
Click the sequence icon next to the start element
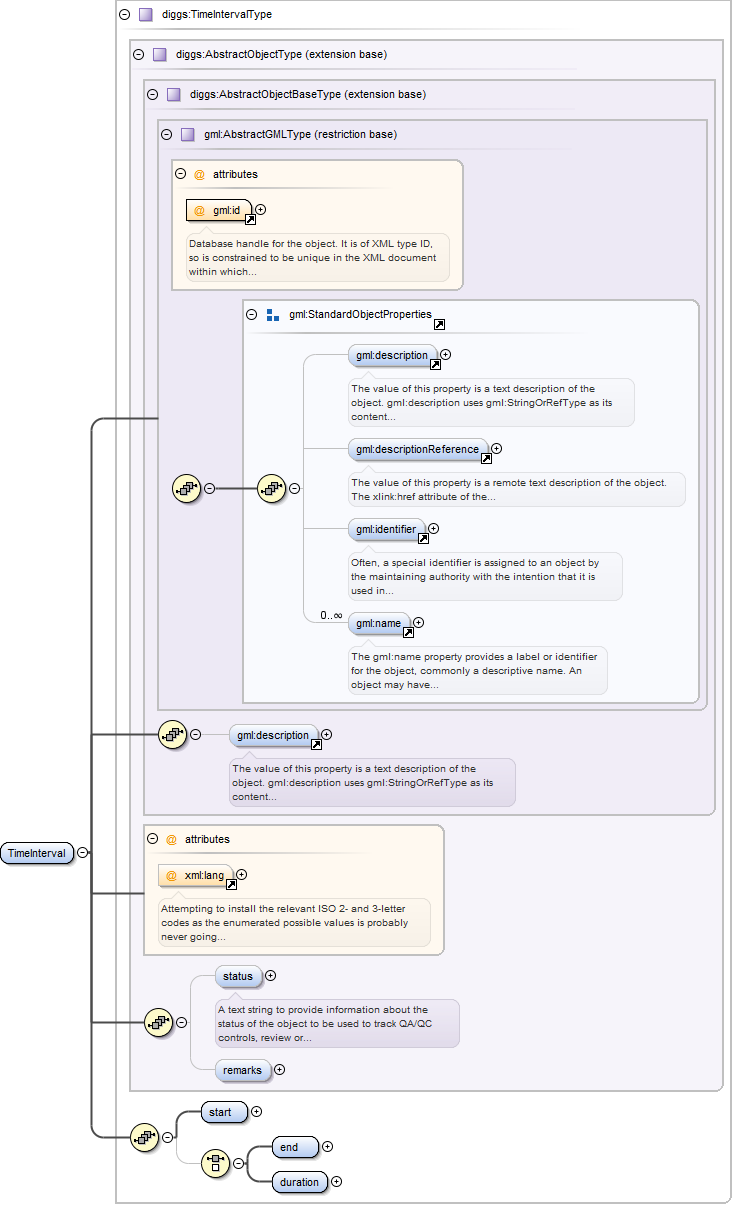[x=146, y=1136]
